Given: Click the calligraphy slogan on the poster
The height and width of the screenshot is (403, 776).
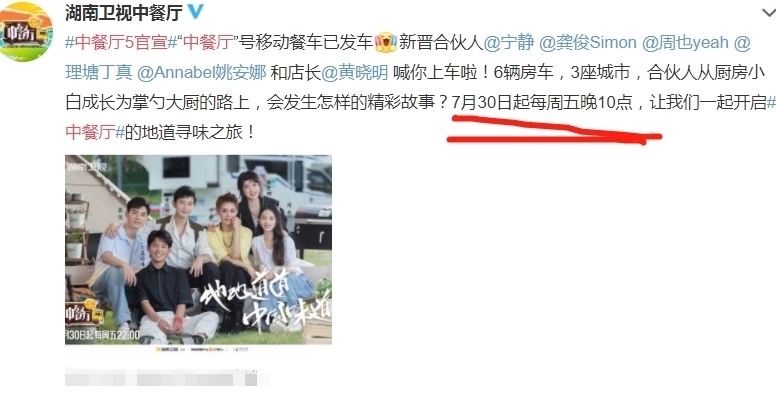Looking at the screenshot, I should tap(265, 305).
